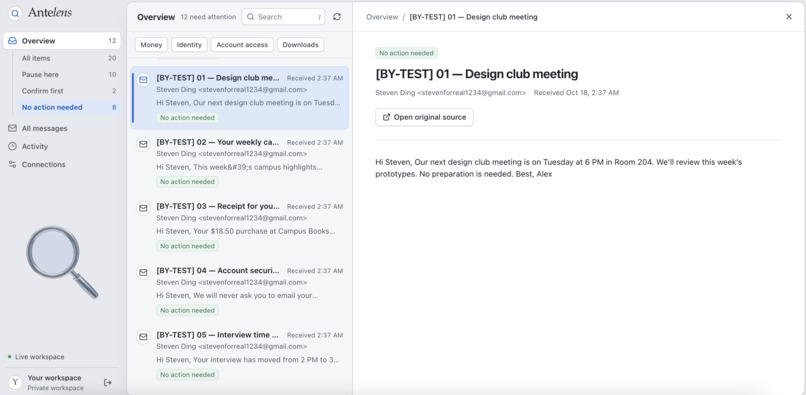The width and height of the screenshot is (806, 395).
Task: Click the sign-out icon beside Your workspace
Action: 107,382
